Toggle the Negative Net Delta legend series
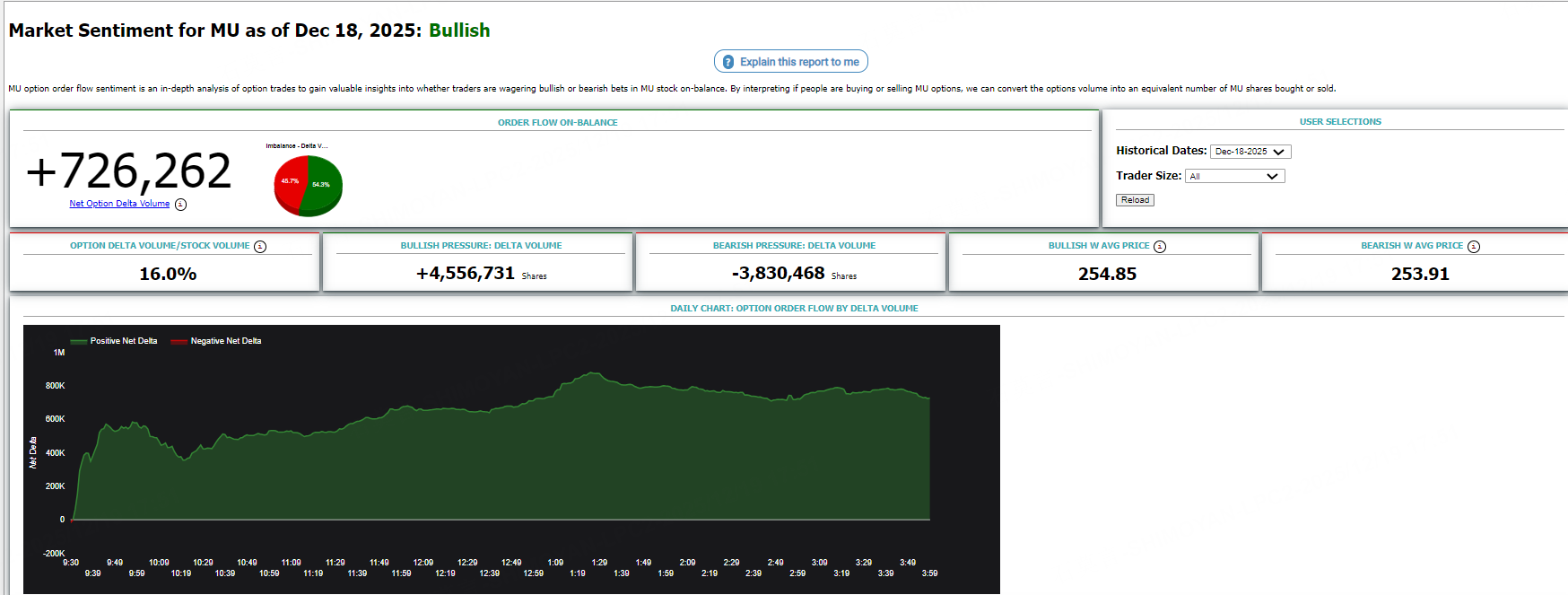Image resolution: width=1568 pixels, height=595 pixels. coord(215,341)
